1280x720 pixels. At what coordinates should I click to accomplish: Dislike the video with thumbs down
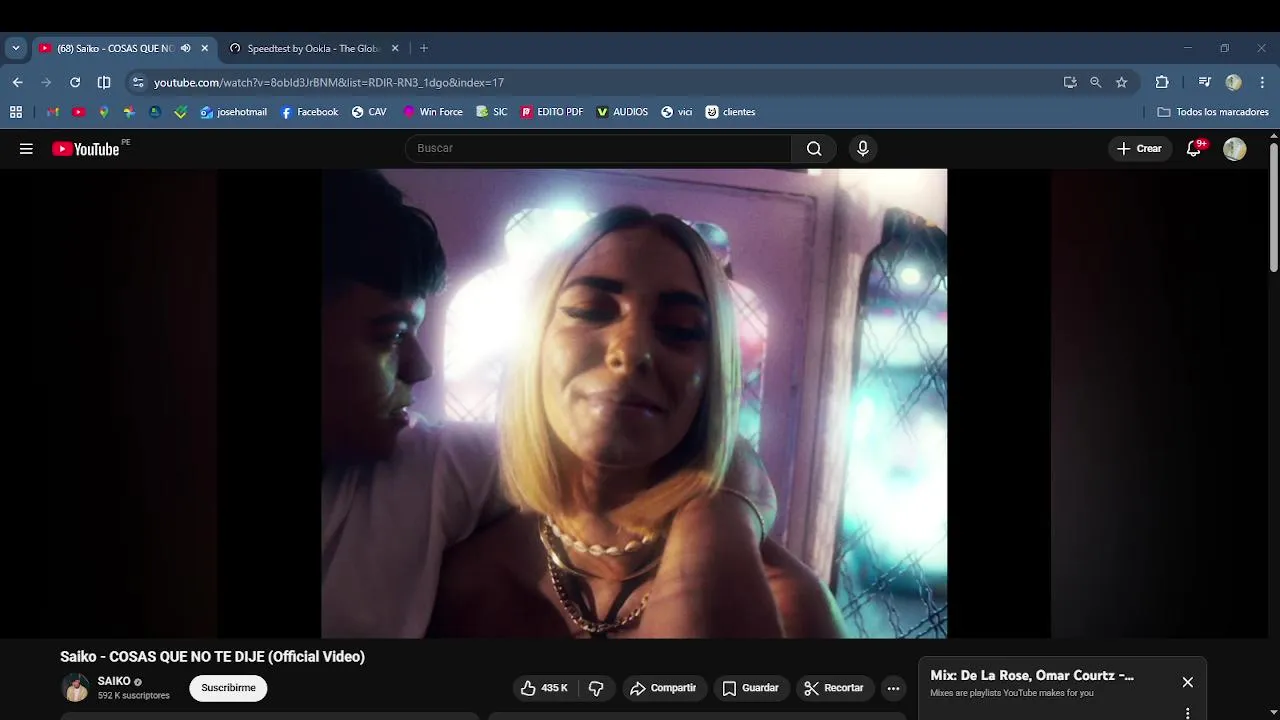[x=596, y=688]
